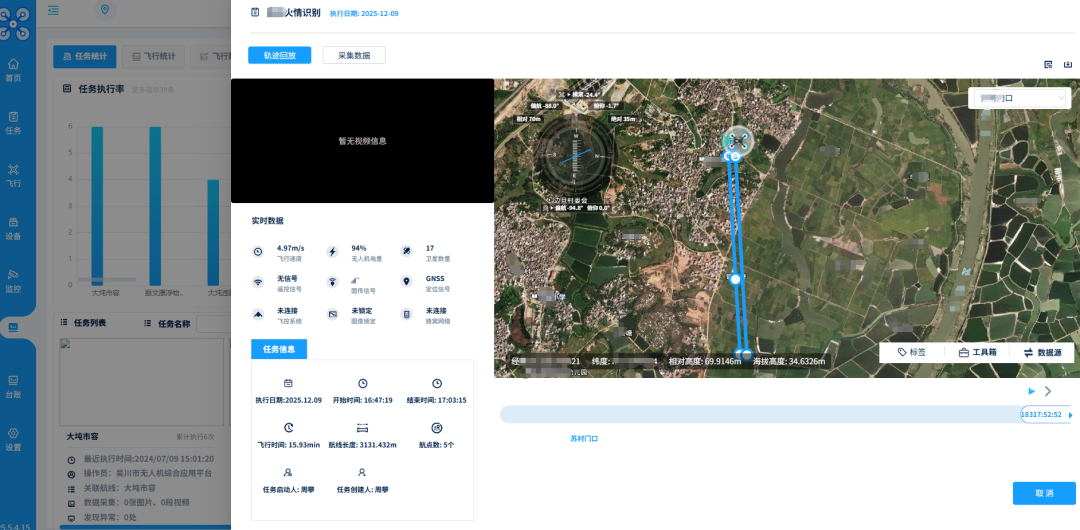Image resolution: width=1080 pixels, height=530 pixels.
Task: Open the 监控 monitoring section in sidebar
Action: (x=13, y=281)
